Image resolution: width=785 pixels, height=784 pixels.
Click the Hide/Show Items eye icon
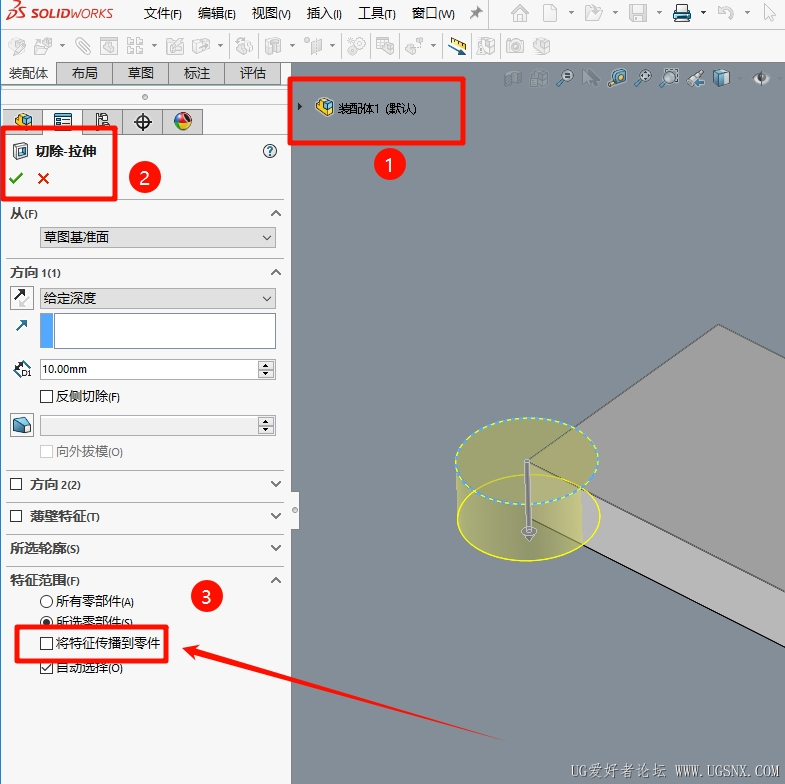(761, 78)
